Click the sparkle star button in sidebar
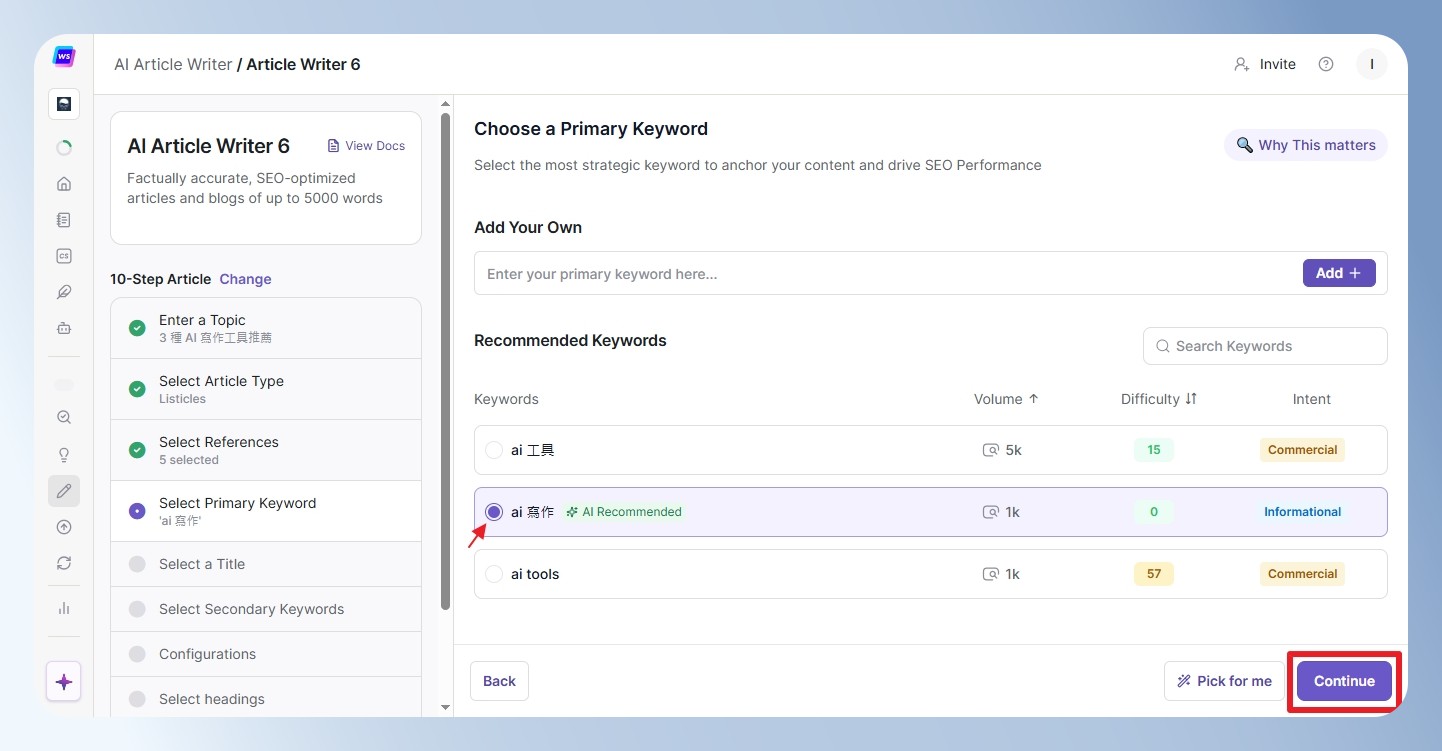Viewport: 1442px width, 751px height. coord(64,682)
